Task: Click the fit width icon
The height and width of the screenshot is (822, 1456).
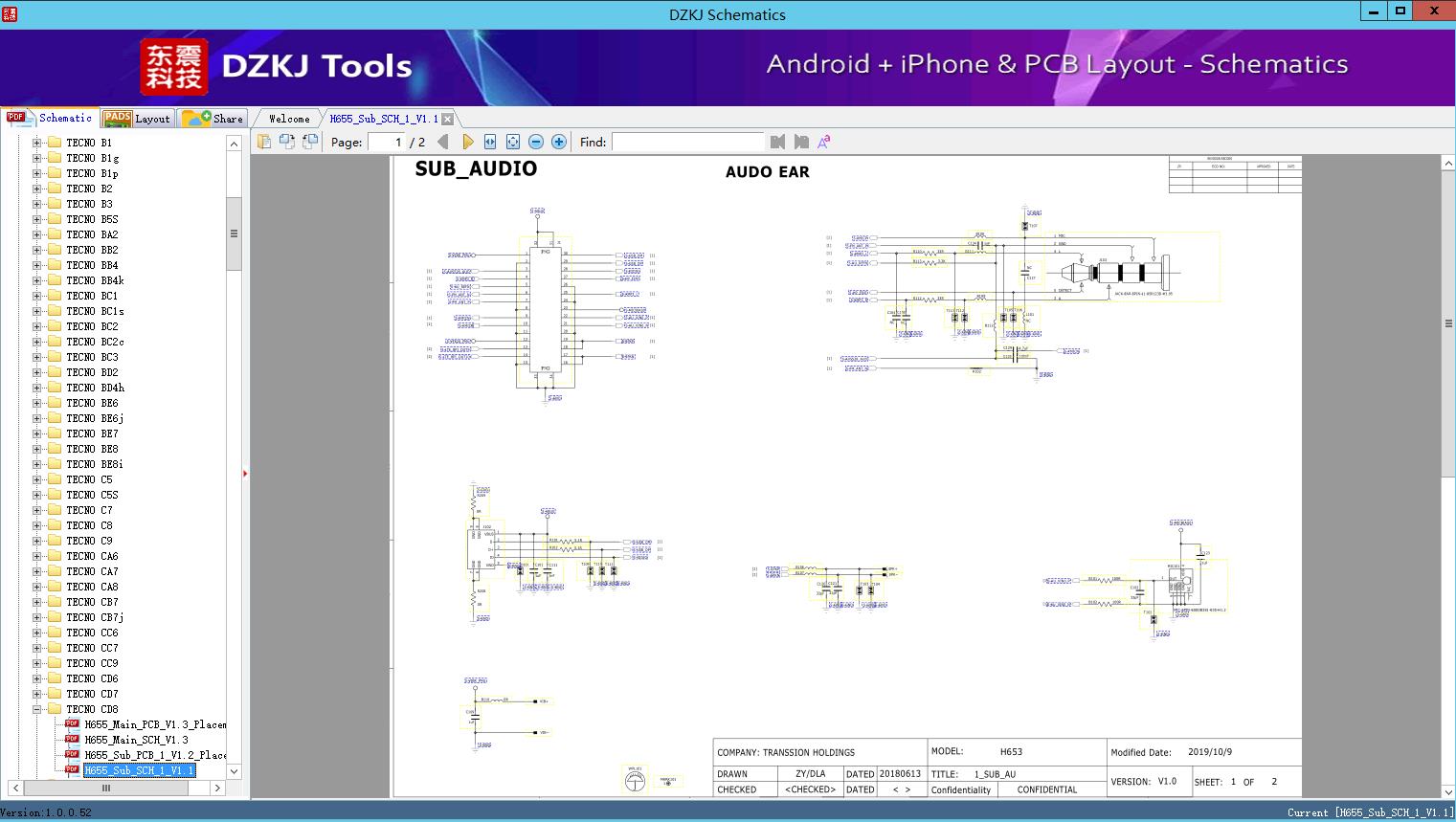Action: [x=490, y=142]
